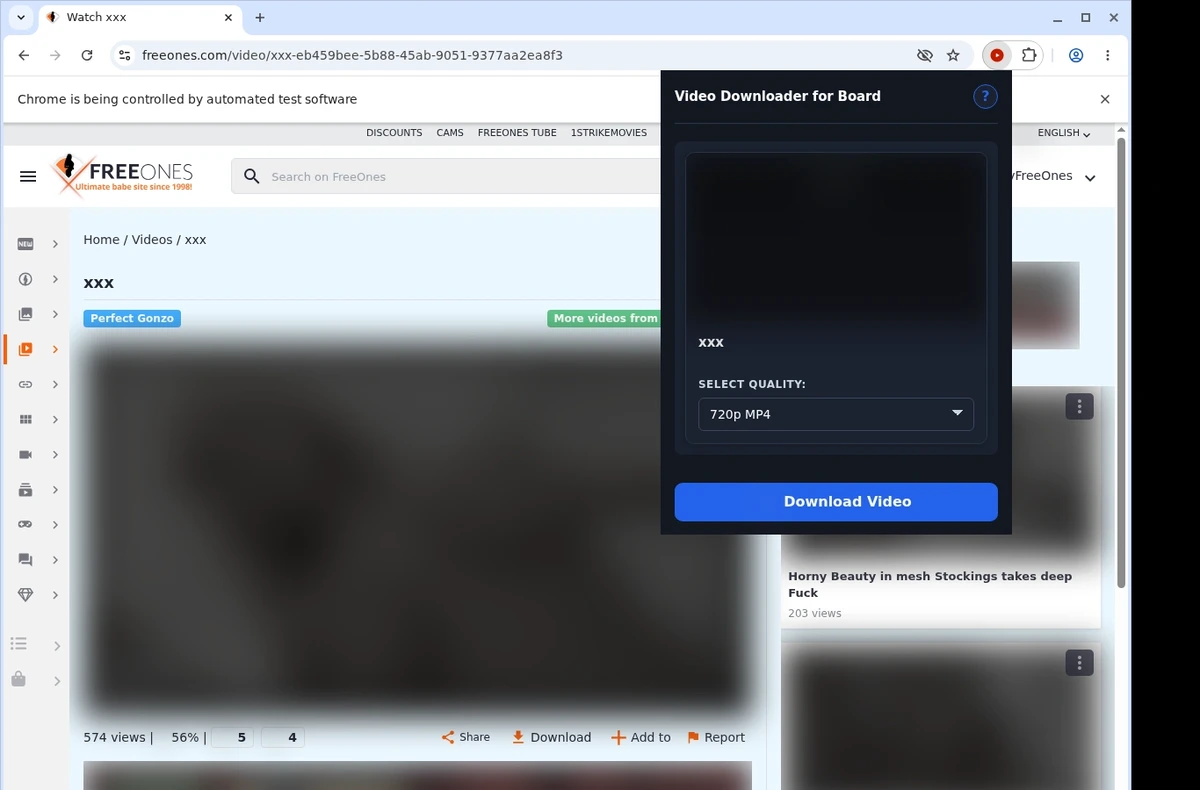Expand the MyFreeOnes account chevron
Screen dimensions: 1200x790
[x=1090, y=178]
